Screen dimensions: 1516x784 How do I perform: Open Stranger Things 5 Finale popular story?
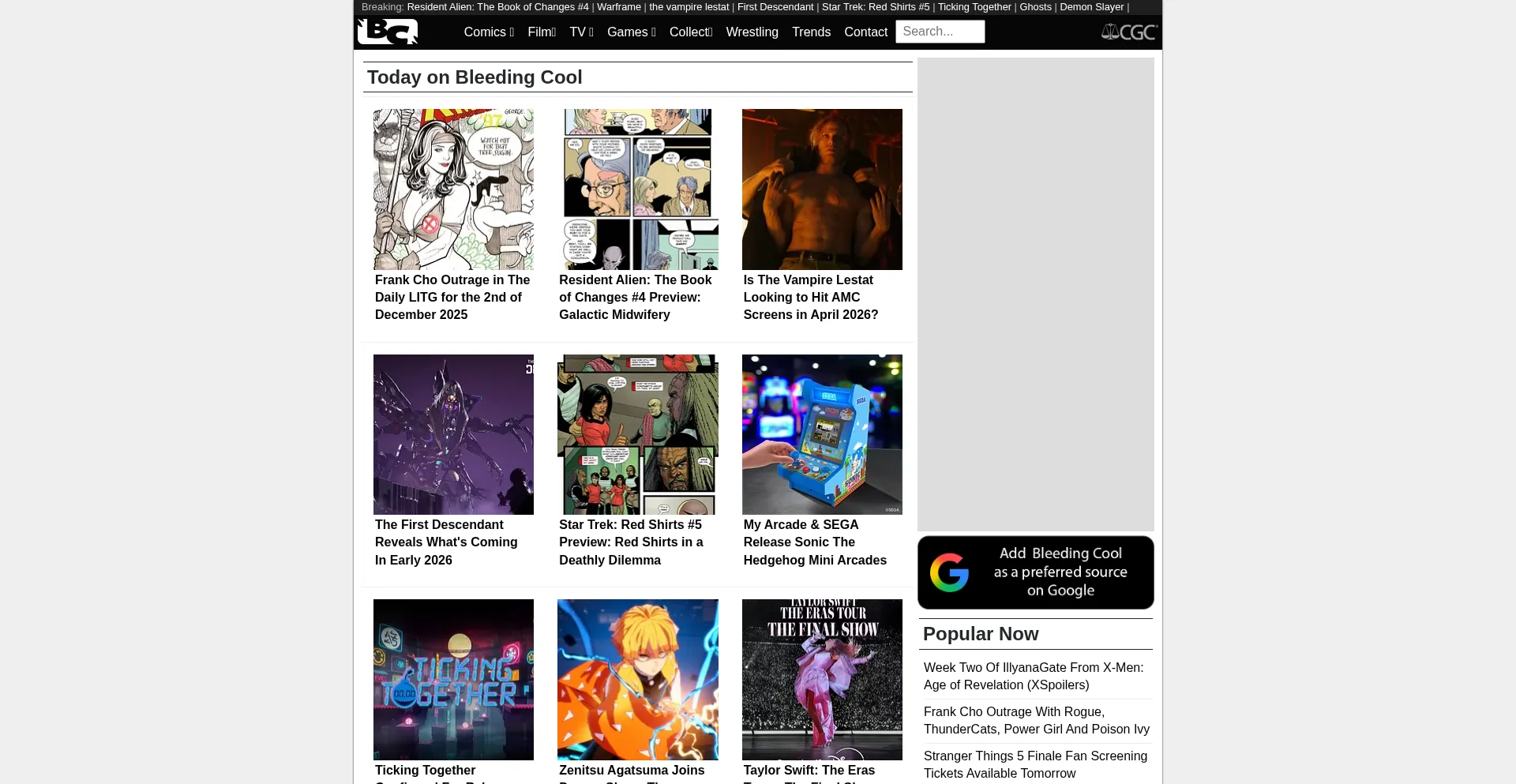point(1035,764)
